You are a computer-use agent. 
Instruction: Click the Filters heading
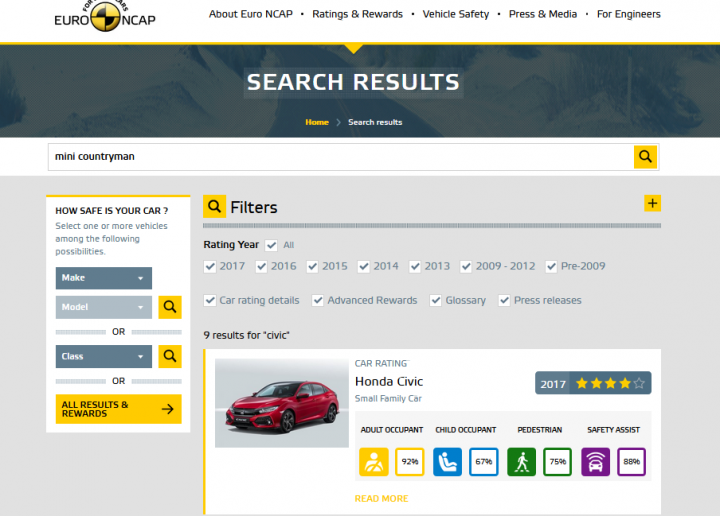(x=254, y=208)
